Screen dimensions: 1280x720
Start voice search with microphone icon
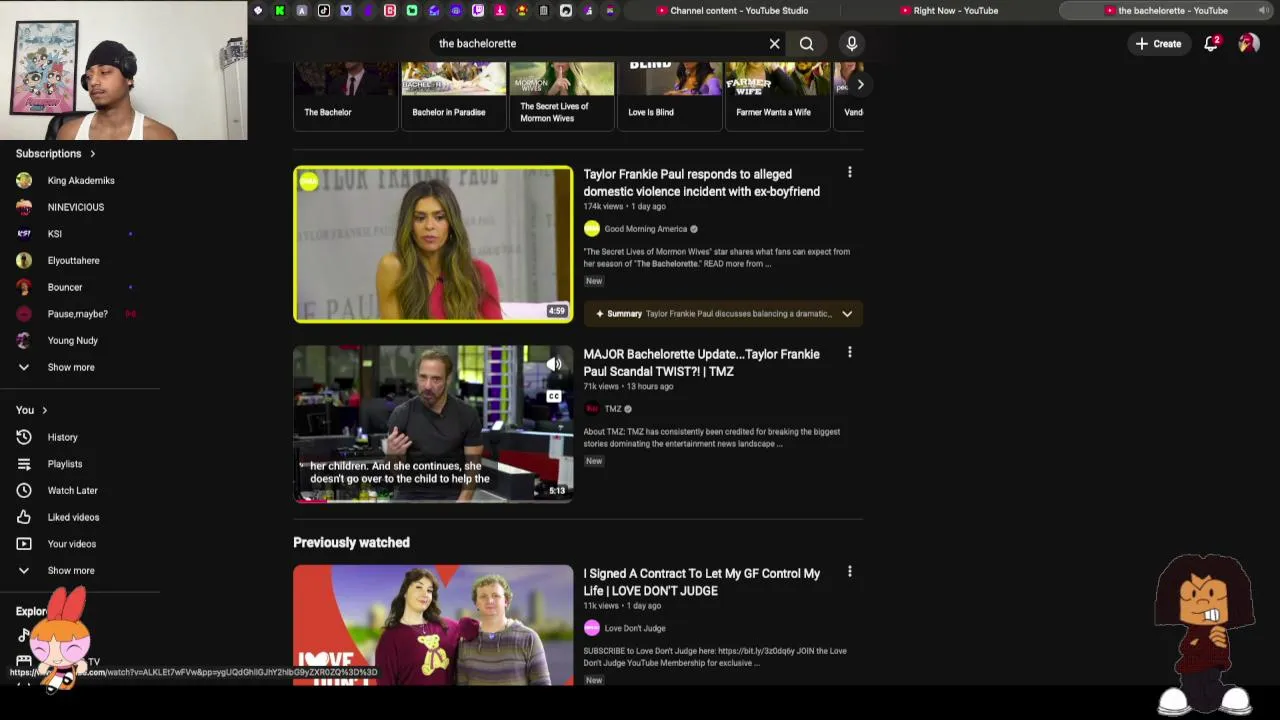(852, 44)
